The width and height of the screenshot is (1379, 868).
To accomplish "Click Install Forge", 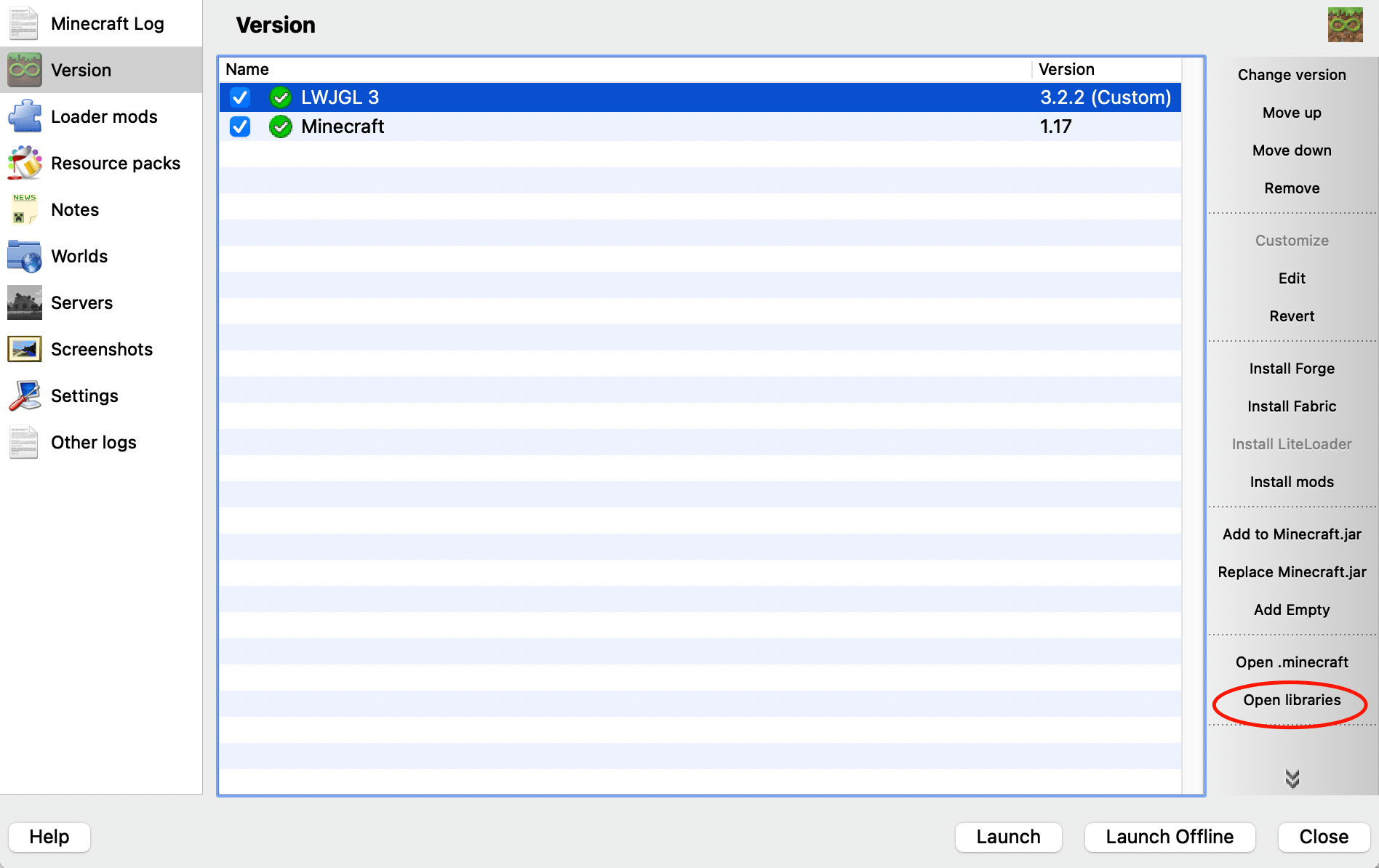I will pyautogui.click(x=1292, y=369).
